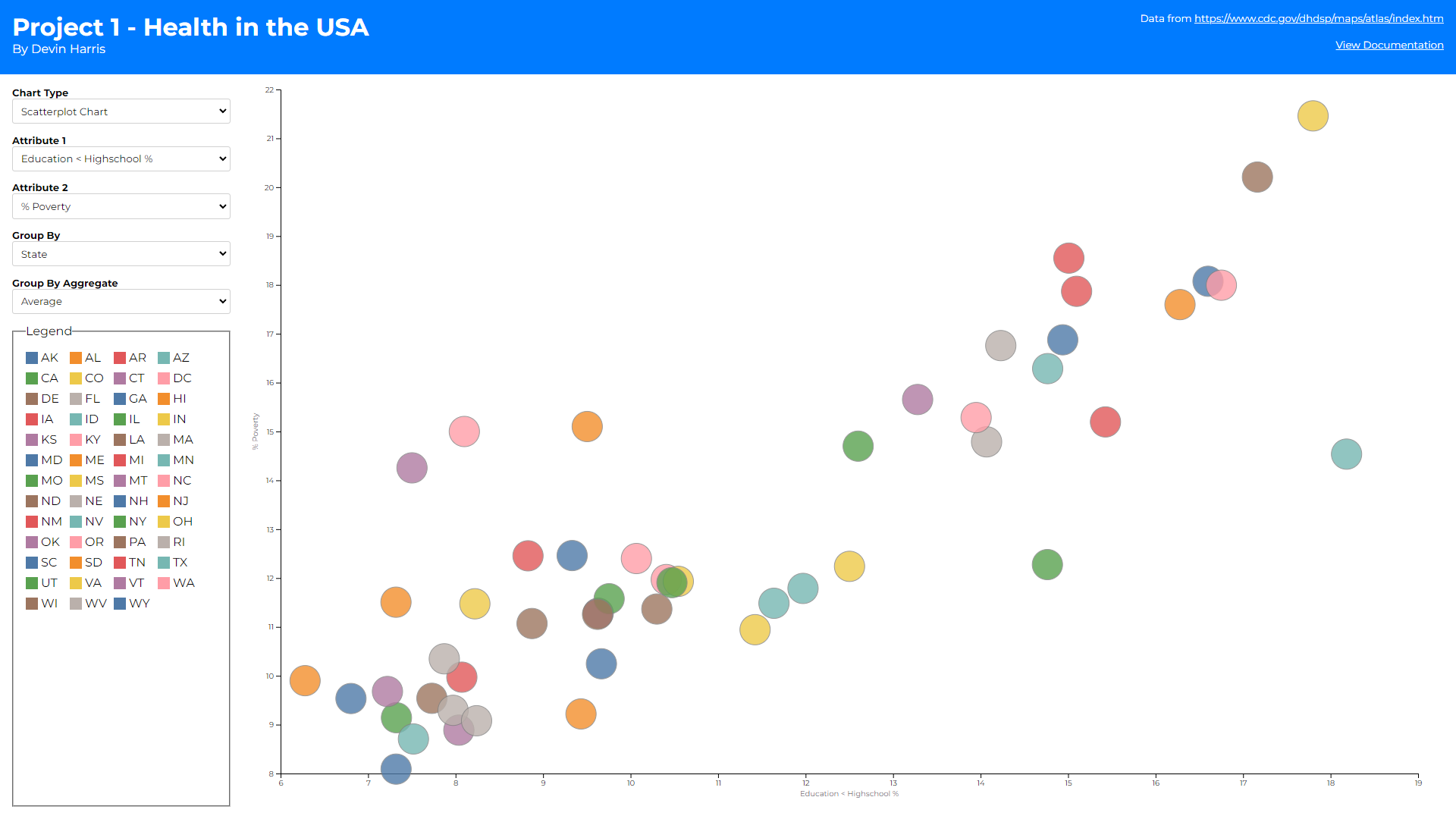Click the AK legend color swatch
Viewport: 1456px width, 819px height.
pos(32,358)
